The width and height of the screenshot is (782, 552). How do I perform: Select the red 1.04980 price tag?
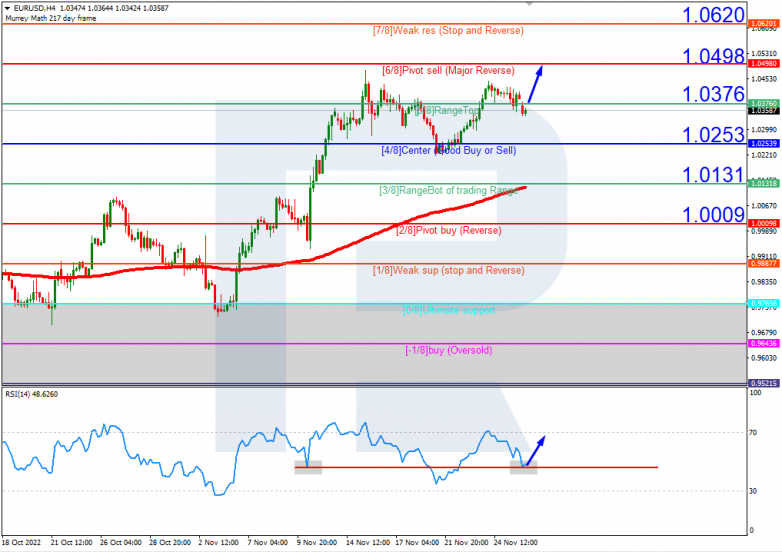coord(764,63)
